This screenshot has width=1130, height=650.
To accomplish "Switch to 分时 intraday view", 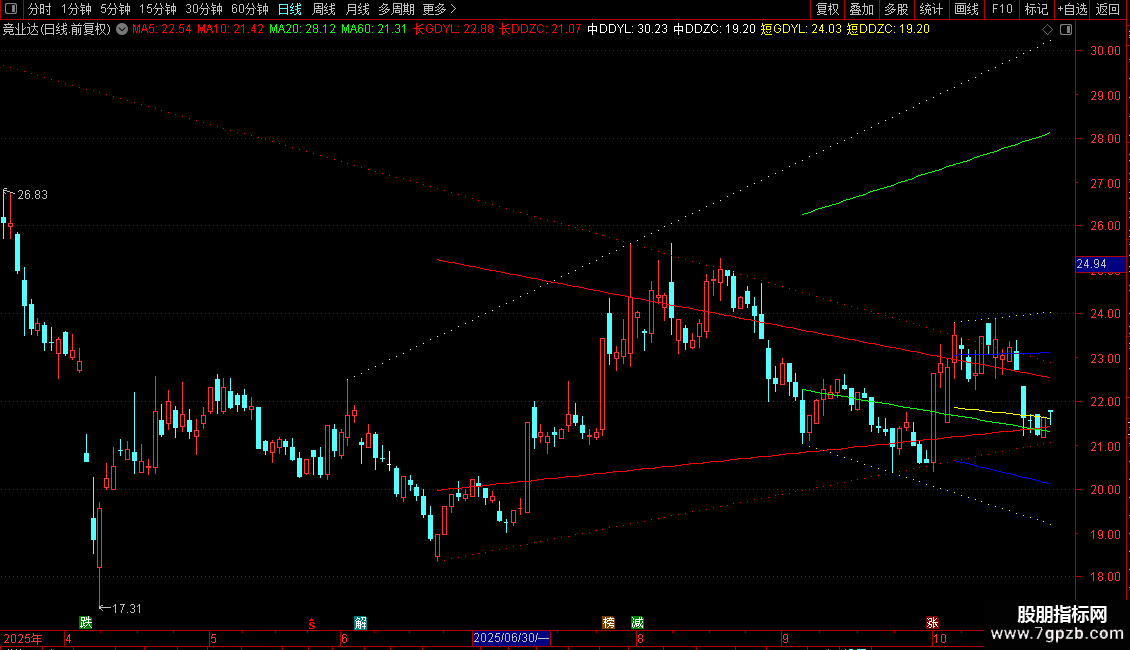I will coord(40,9).
